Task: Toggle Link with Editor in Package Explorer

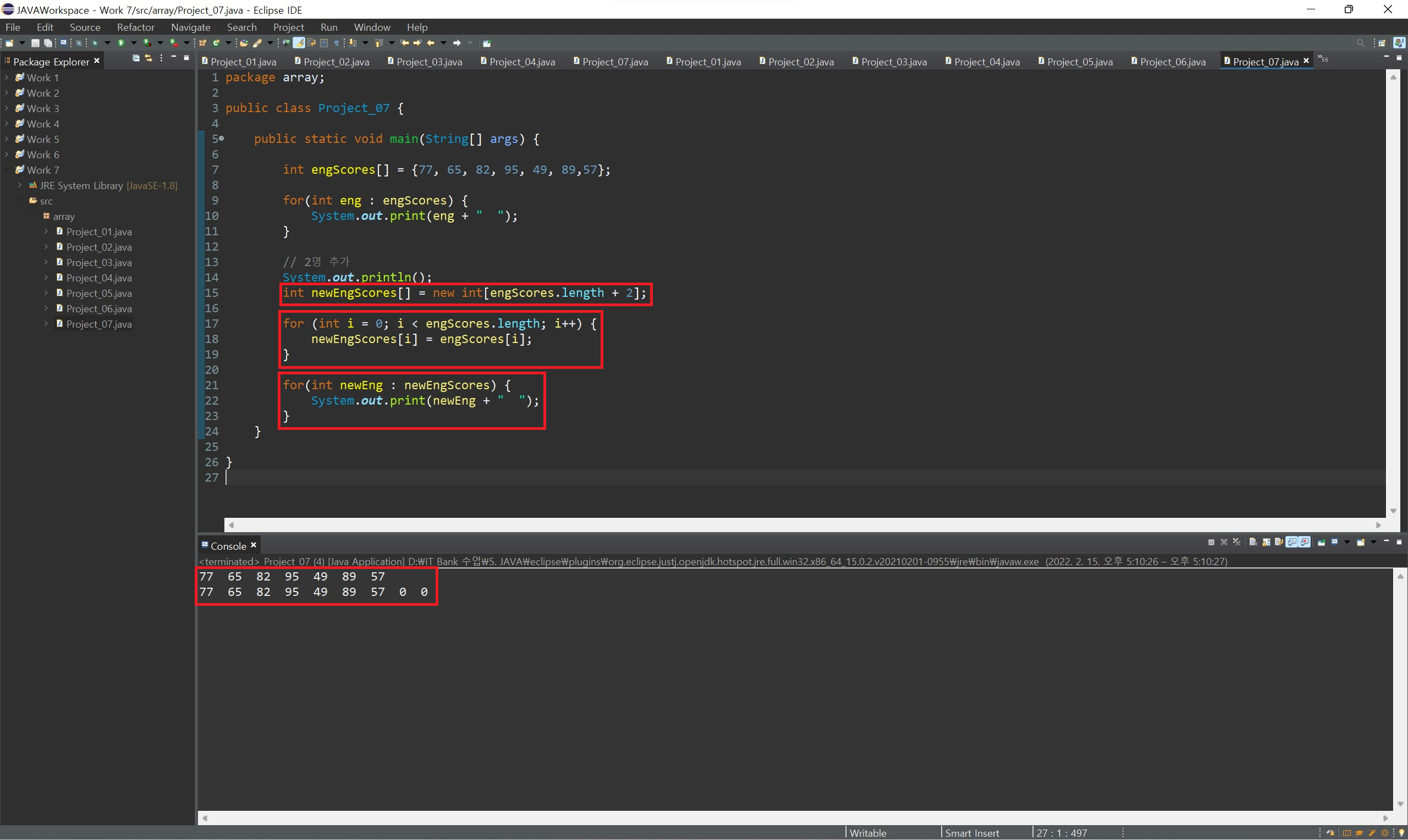Action: point(148,58)
